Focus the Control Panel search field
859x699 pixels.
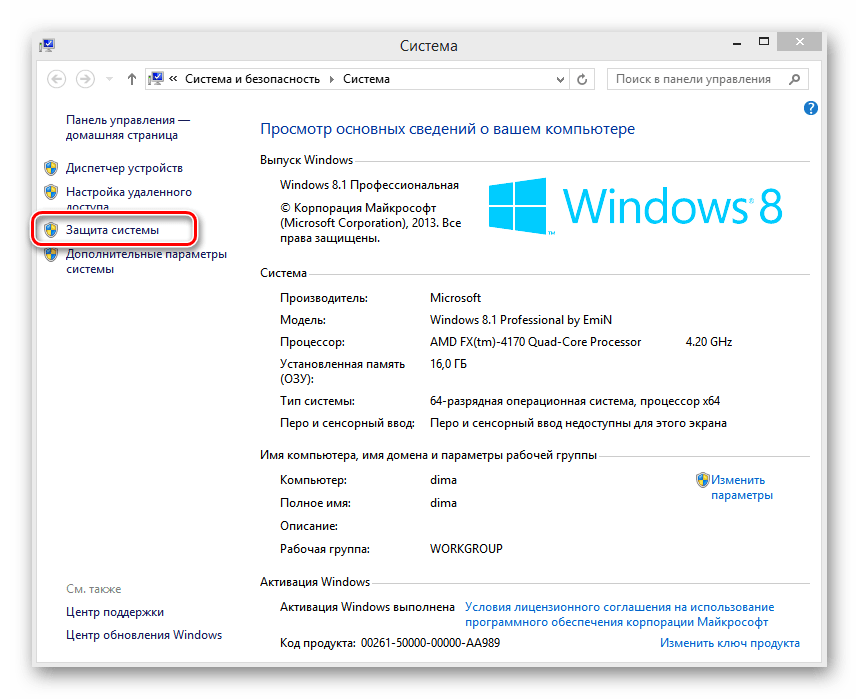point(707,79)
